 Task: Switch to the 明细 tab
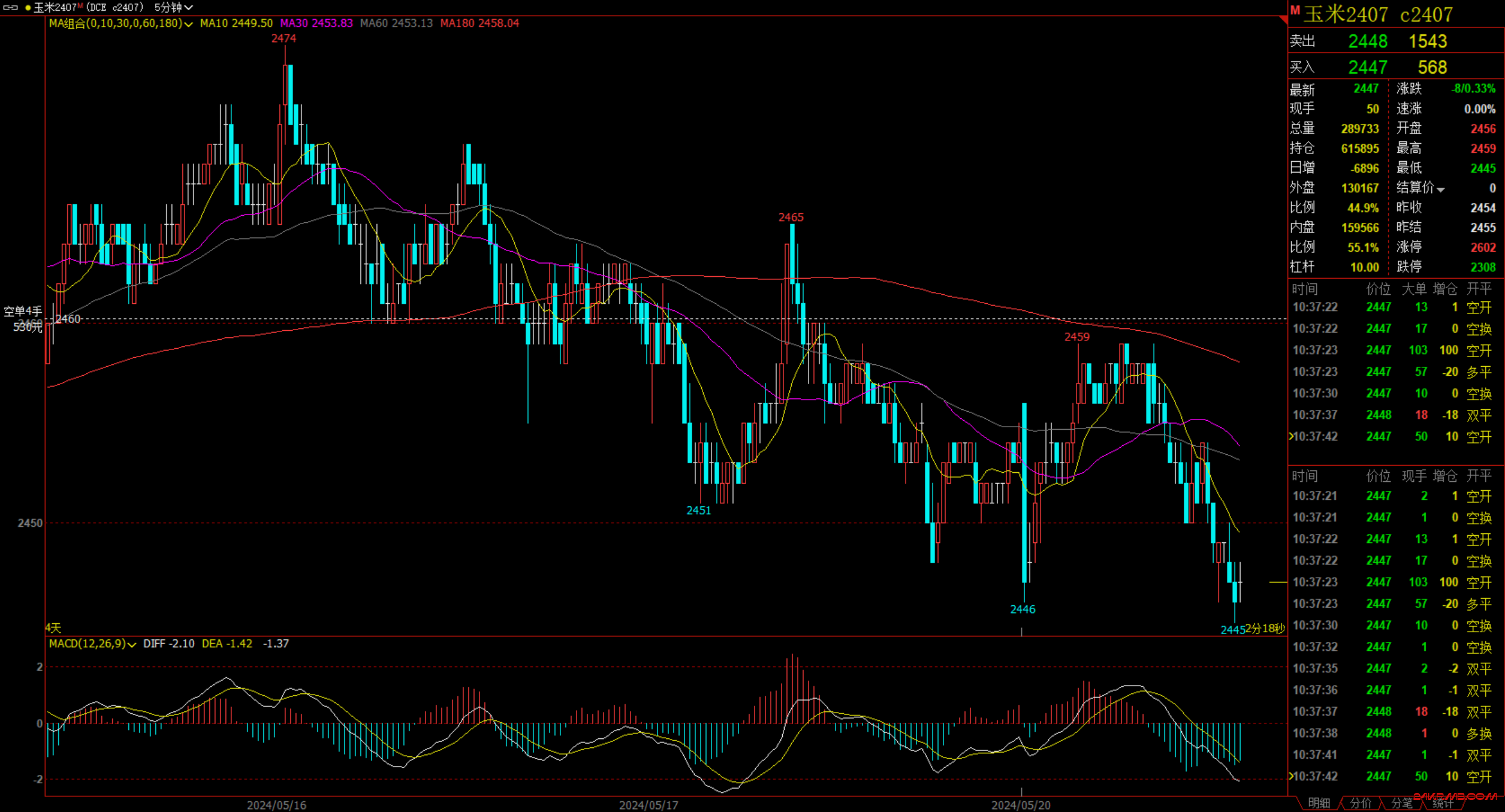[x=1319, y=803]
